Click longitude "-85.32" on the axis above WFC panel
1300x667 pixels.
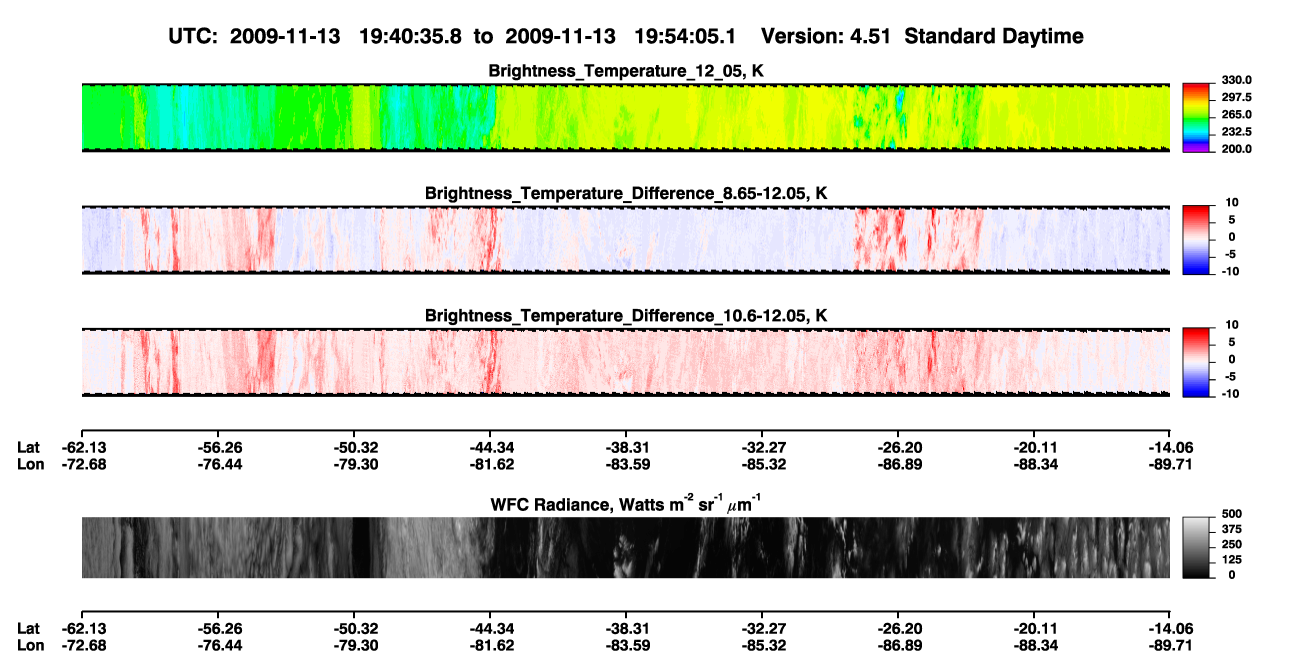762,464
